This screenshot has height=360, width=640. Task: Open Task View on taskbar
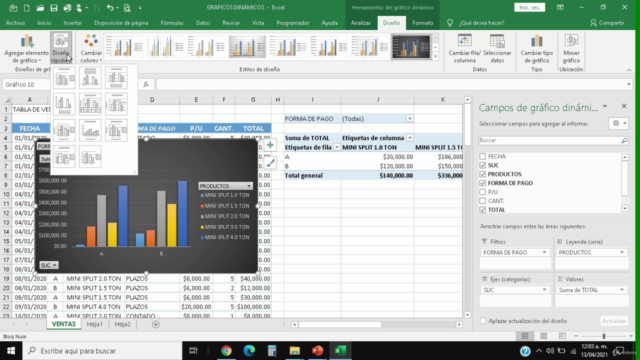(193, 351)
